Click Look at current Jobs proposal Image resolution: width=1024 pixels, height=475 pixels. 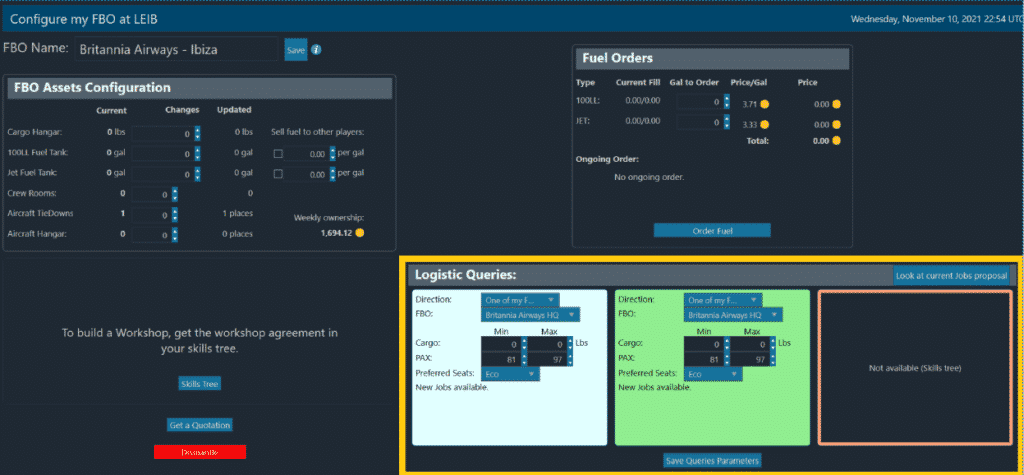click(x=952, y=276)
